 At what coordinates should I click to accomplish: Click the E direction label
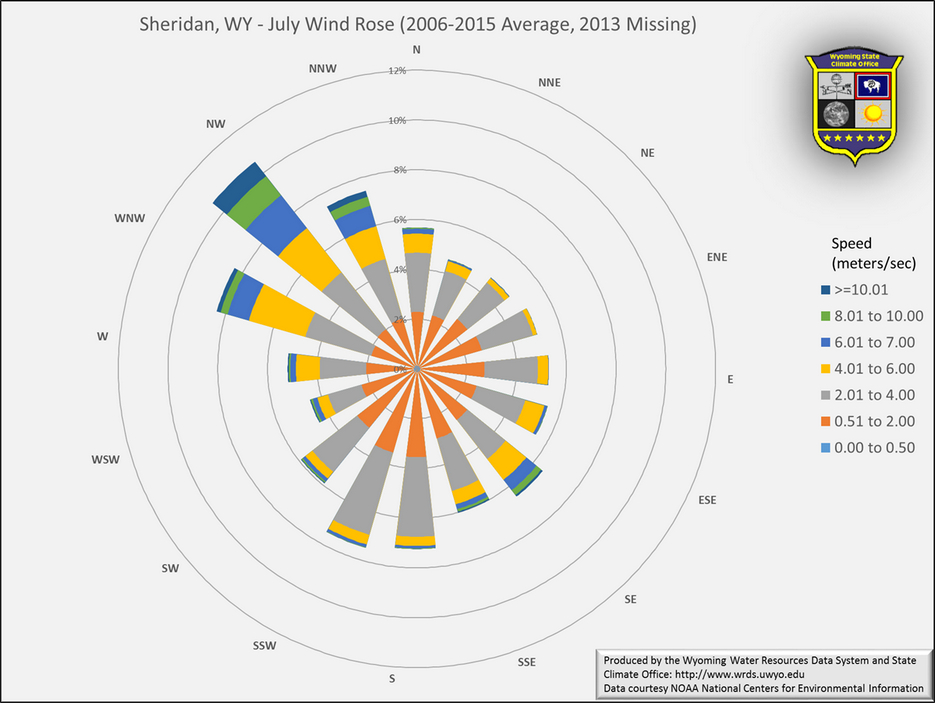pos(730,379)
